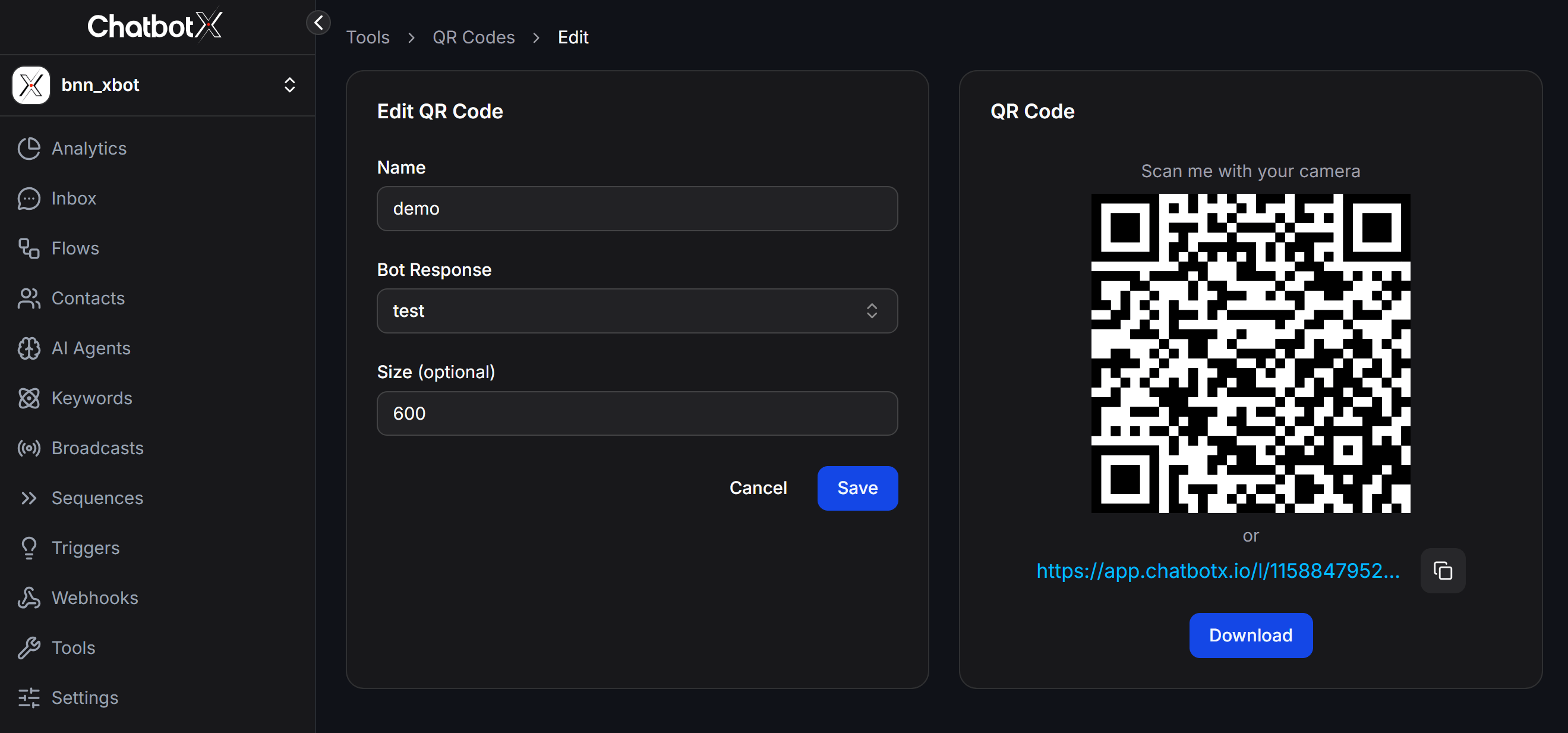Screen dimensions: 1568x733
Task: Open the app.chatbotx.io QR link
Action: point(1218,571)
